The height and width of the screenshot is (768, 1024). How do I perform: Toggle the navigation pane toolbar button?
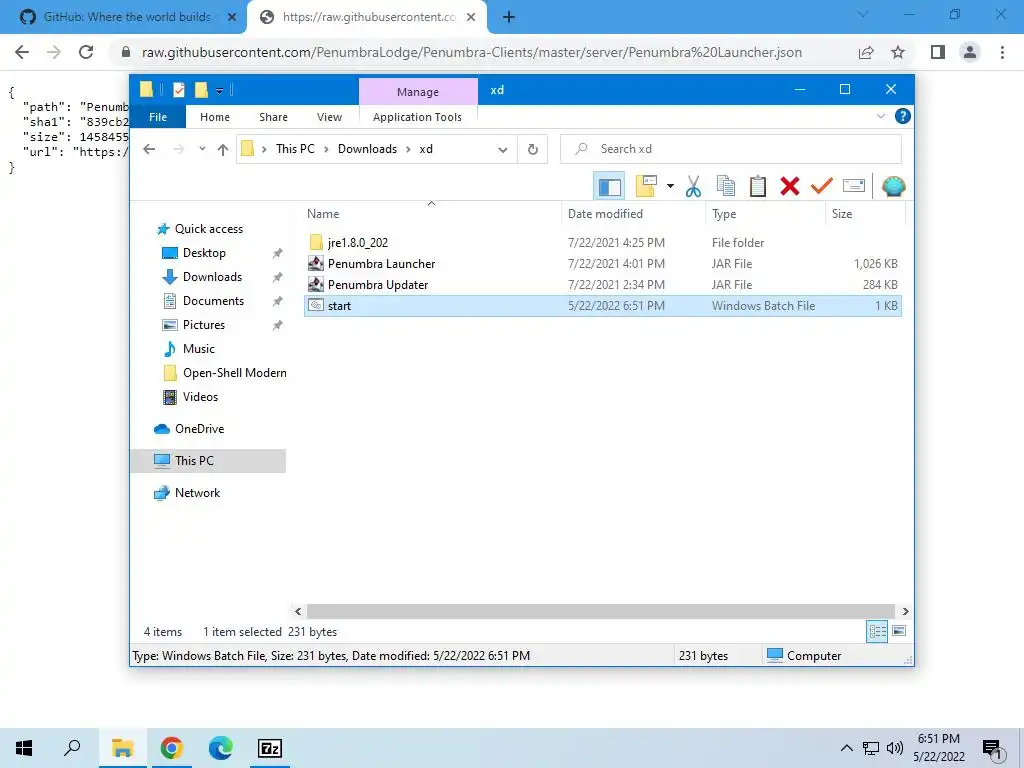click(609, 187)
